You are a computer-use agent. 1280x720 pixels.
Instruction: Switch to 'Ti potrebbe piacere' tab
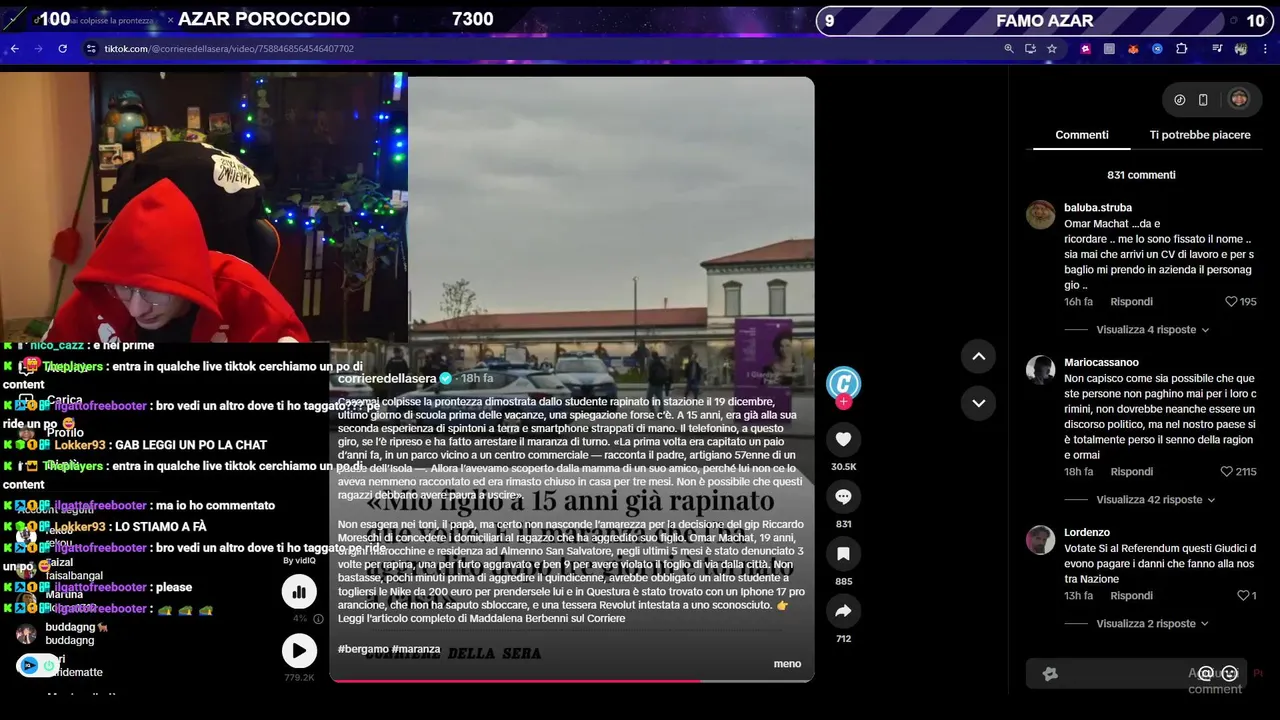pos(1199,135)
